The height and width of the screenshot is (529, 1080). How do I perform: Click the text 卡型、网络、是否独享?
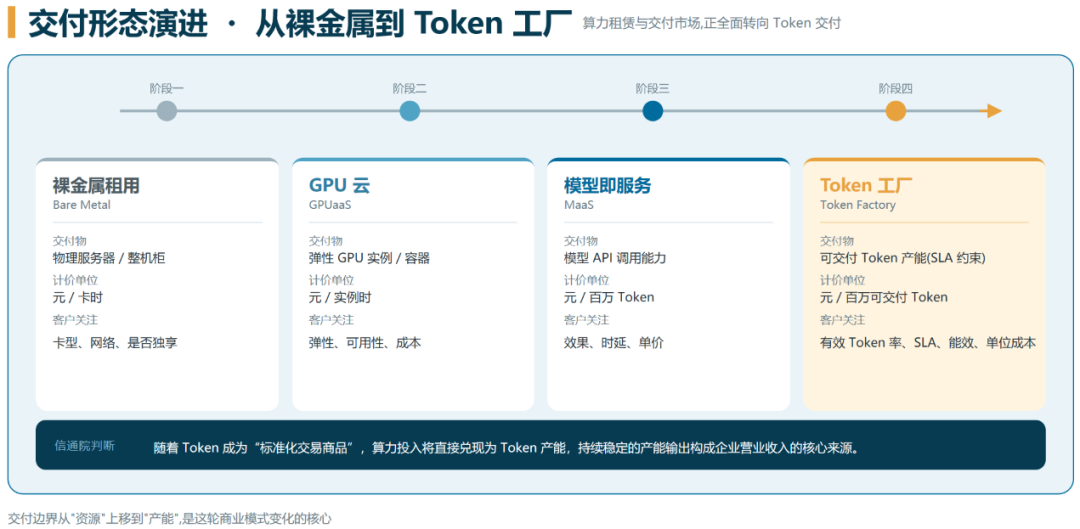coord(115,342)
